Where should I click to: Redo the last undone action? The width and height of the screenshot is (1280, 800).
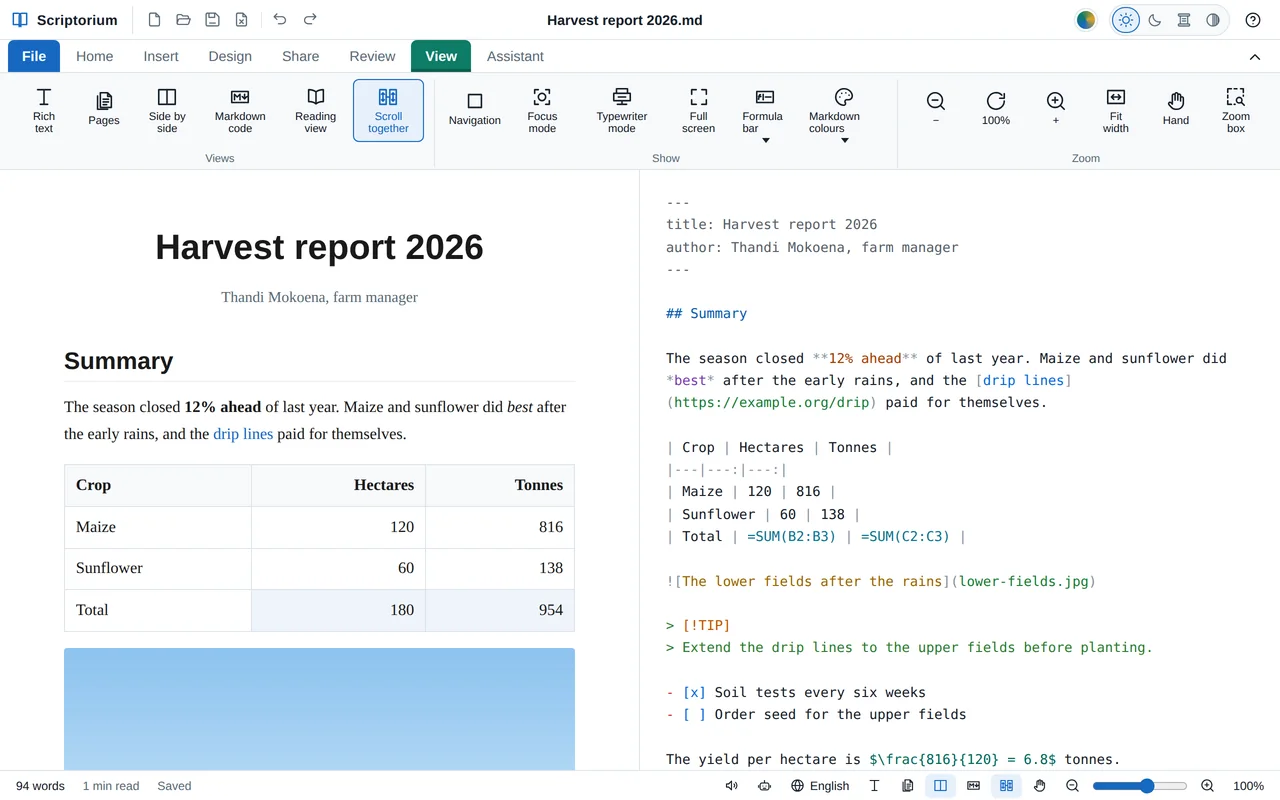coord(310,20)
